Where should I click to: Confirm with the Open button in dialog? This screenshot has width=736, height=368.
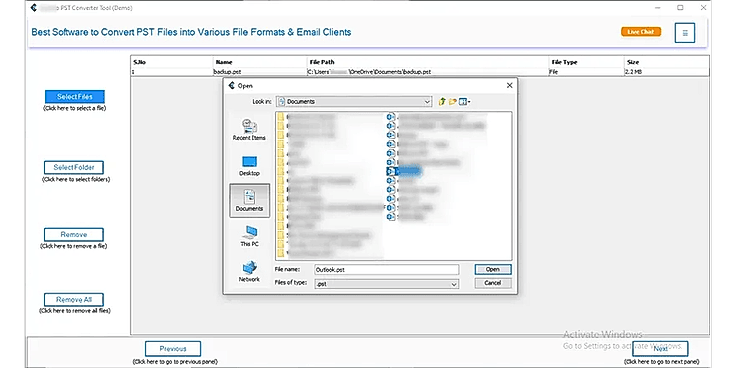pyautogui.click(x=493, y=269)
